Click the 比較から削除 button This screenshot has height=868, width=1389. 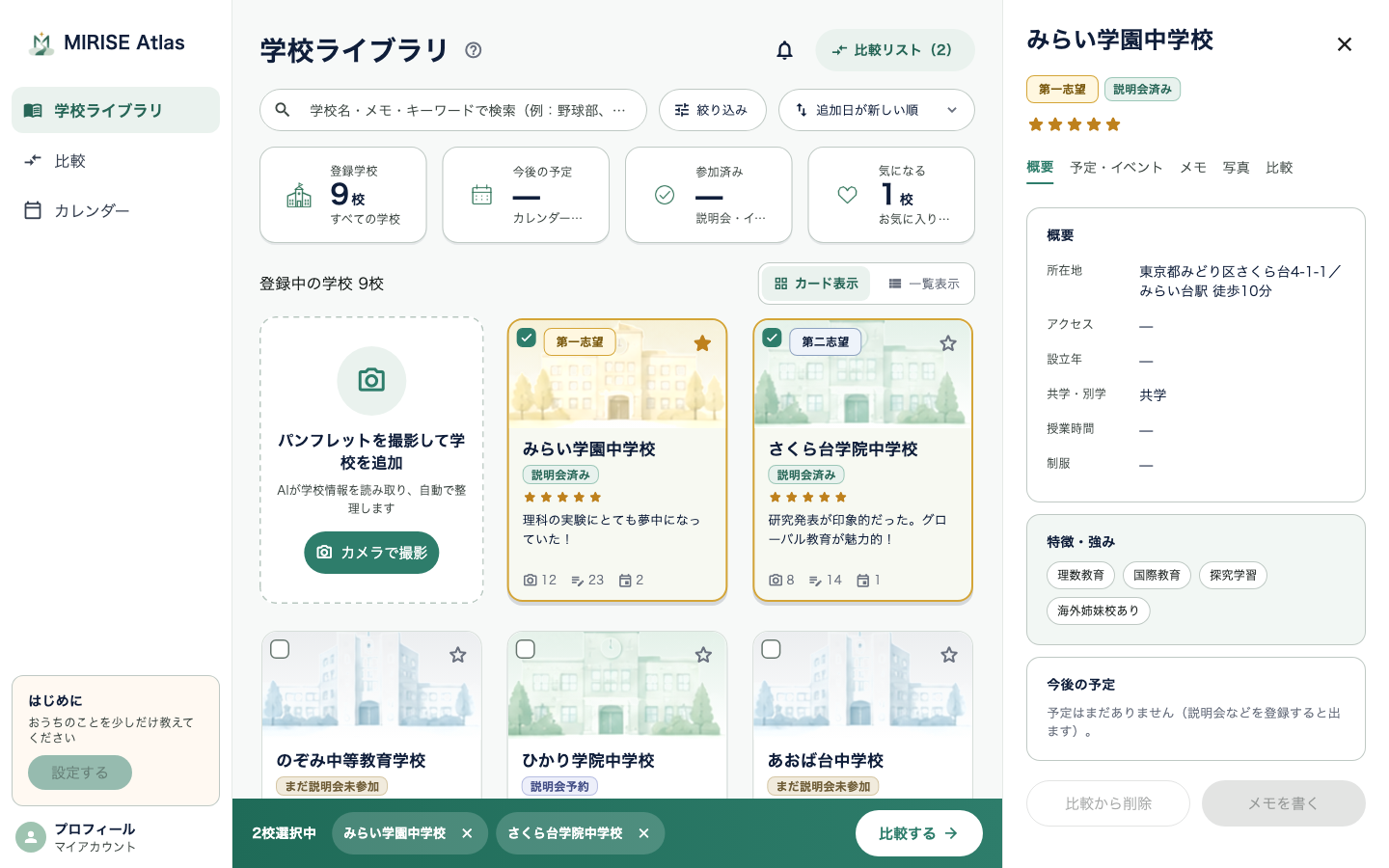tap(1108, 803)
